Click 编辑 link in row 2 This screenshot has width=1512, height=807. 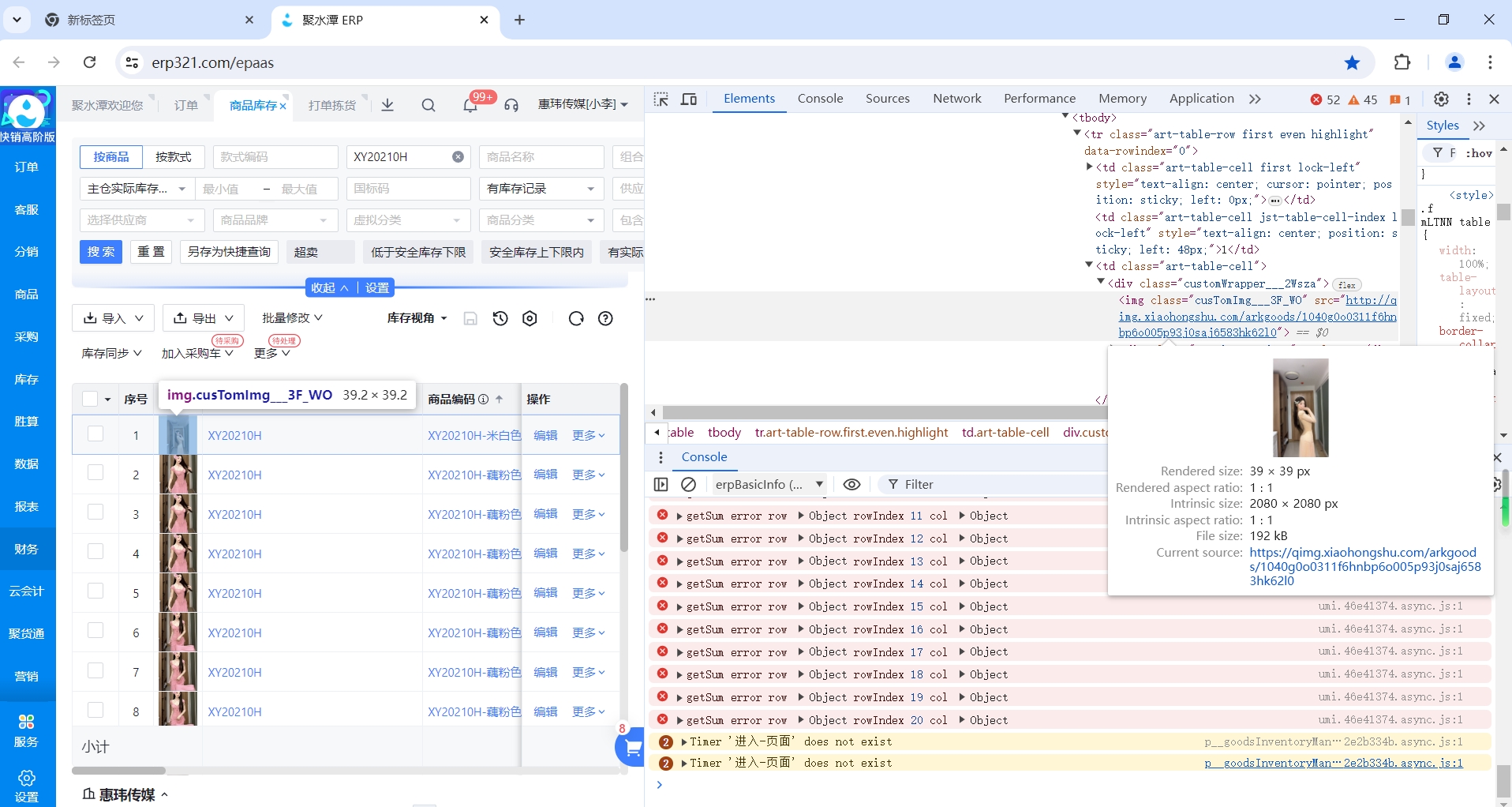[545, 475]
